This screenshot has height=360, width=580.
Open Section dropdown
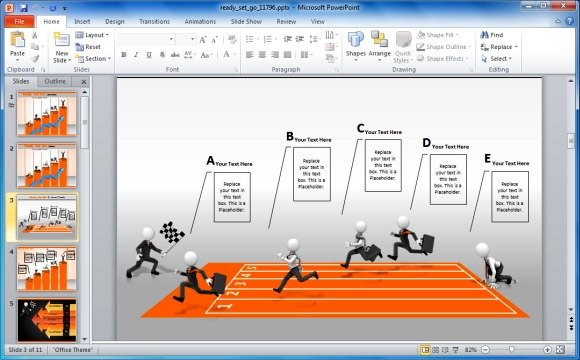(93, 58)
